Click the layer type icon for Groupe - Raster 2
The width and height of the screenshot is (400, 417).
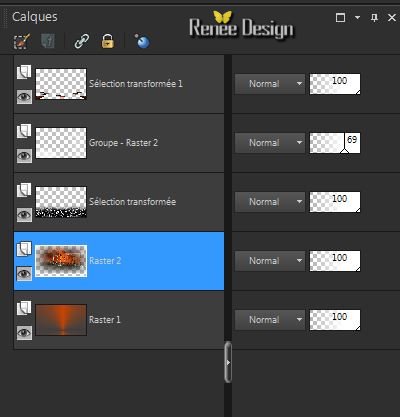click(24, 131)
